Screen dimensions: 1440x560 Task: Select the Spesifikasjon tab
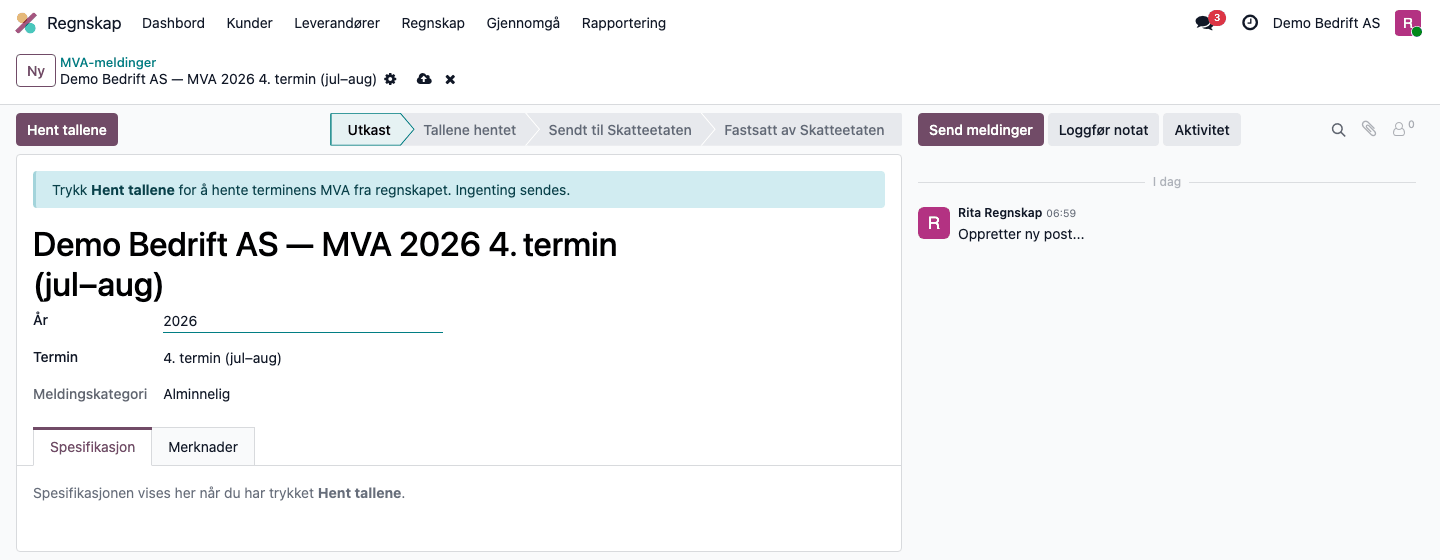tap(93, 447)
